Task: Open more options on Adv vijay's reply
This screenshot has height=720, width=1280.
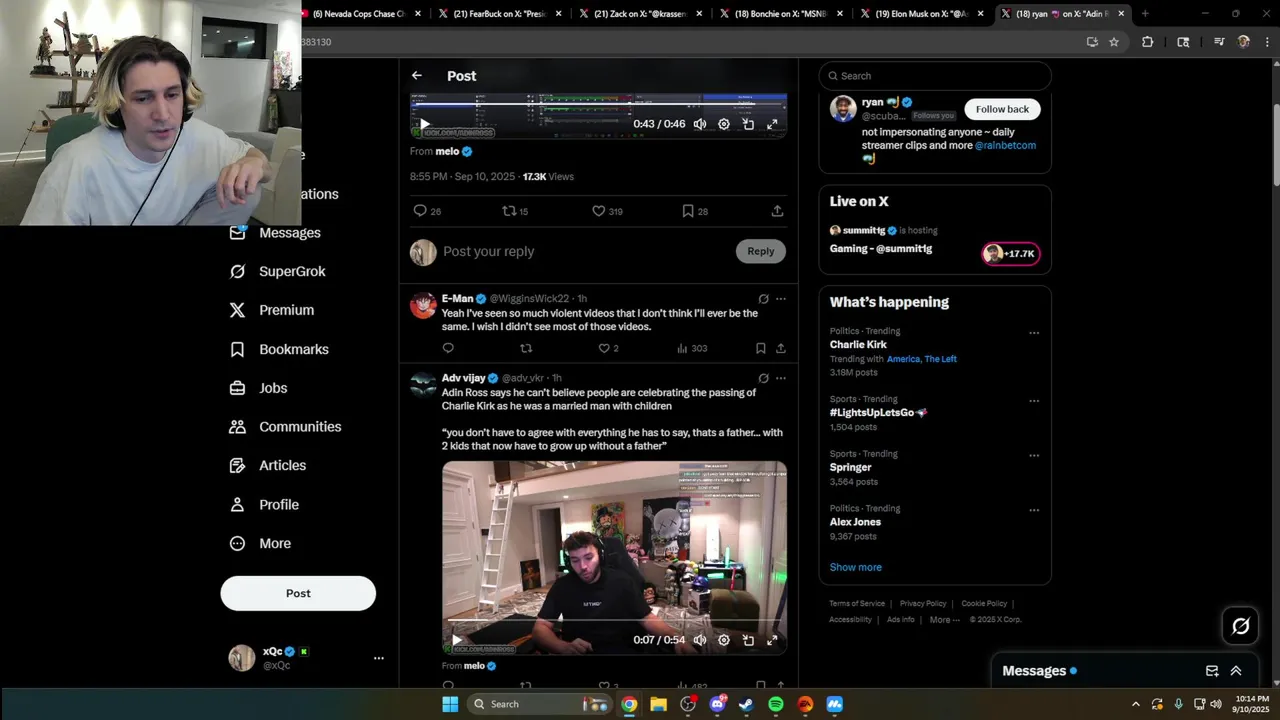Action: [x=781, y=378]
